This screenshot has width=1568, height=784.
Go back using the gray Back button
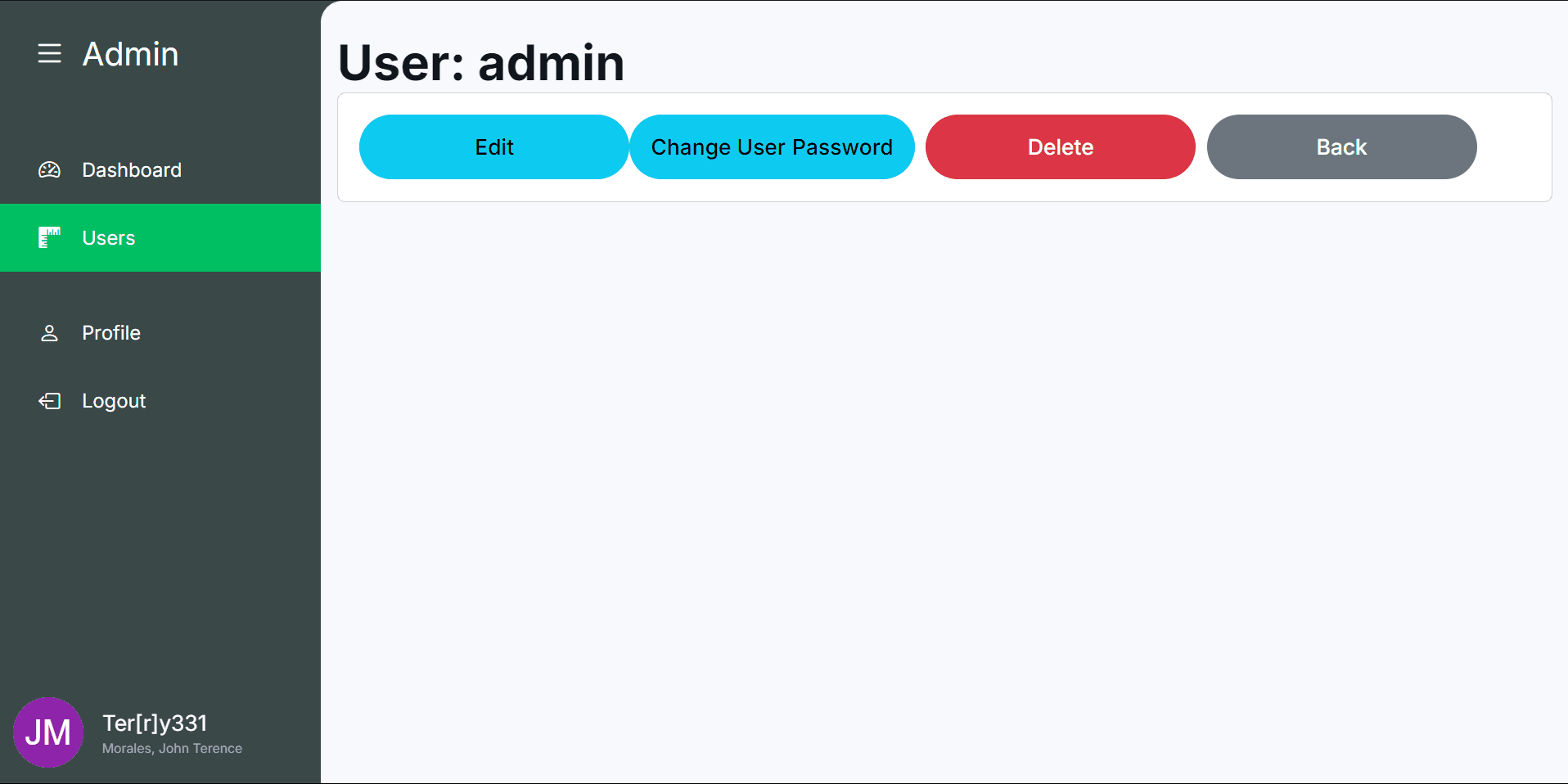click(x=1341, y=147)
